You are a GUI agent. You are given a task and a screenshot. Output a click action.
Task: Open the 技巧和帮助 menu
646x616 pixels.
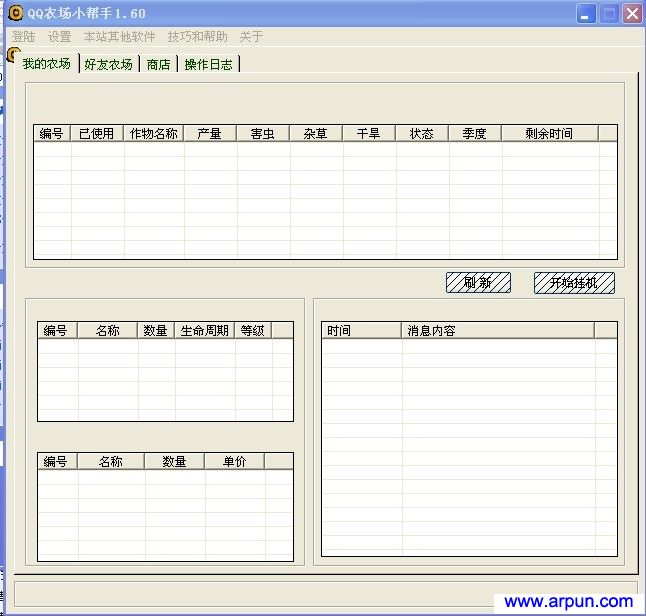tap(198, 37)
